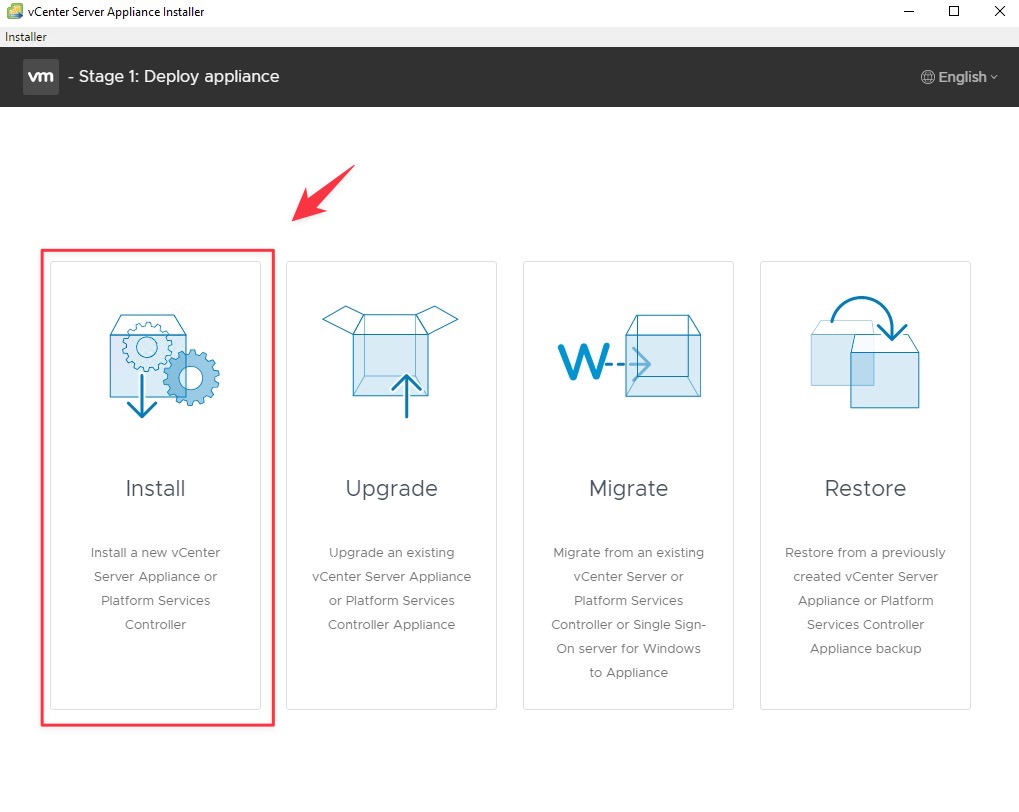Open the Installer menu

[26, 37]
